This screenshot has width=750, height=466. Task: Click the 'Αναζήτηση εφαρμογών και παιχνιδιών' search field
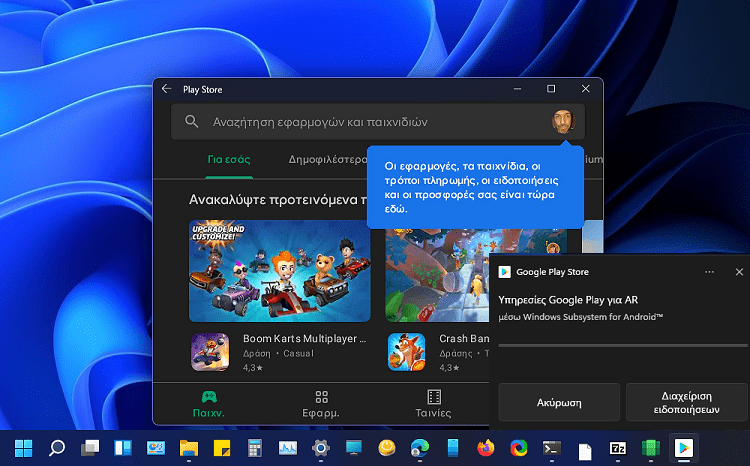tap(378, 122)
